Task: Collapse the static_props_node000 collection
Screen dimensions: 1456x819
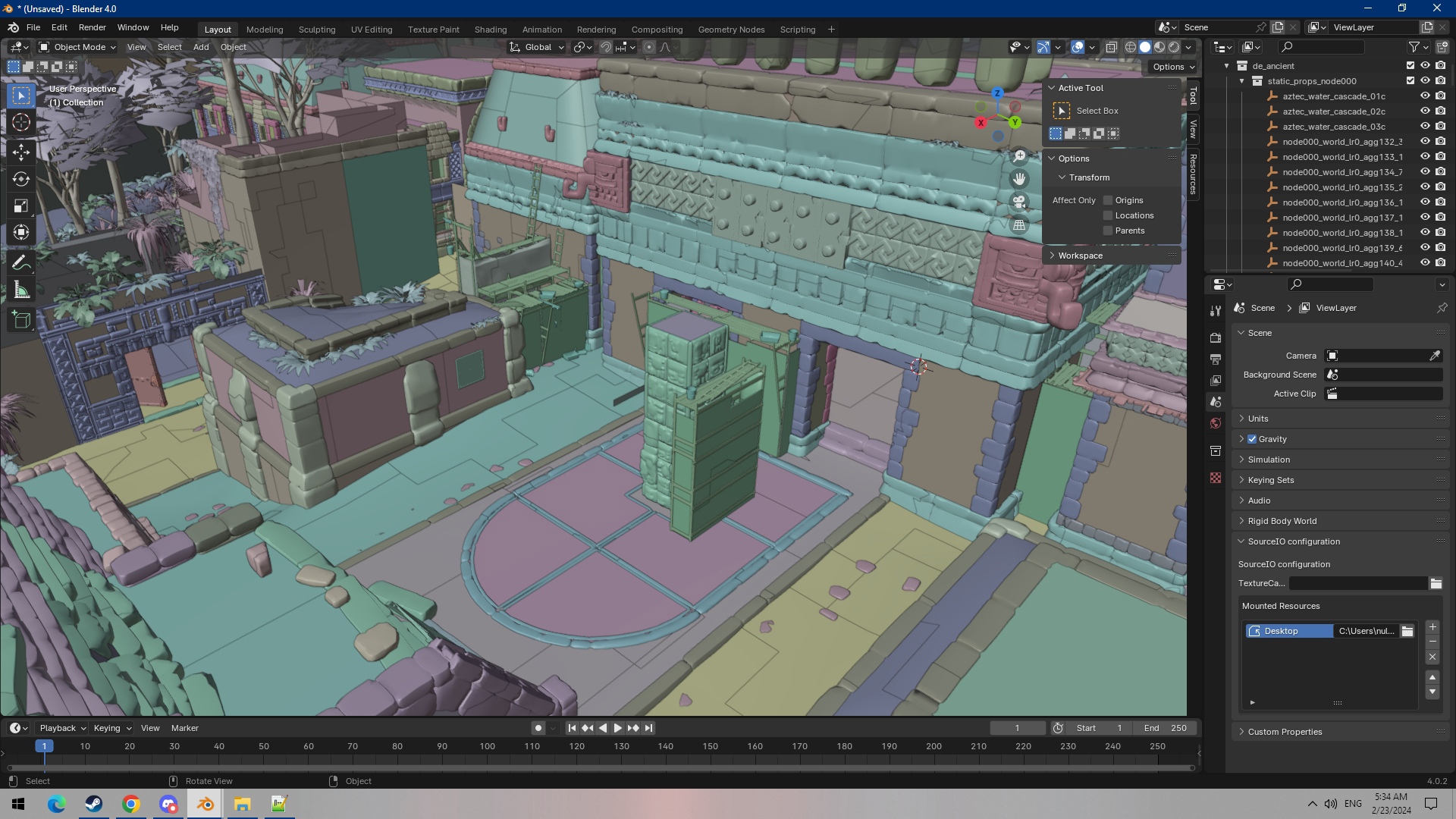Action: pos(1242,81)
